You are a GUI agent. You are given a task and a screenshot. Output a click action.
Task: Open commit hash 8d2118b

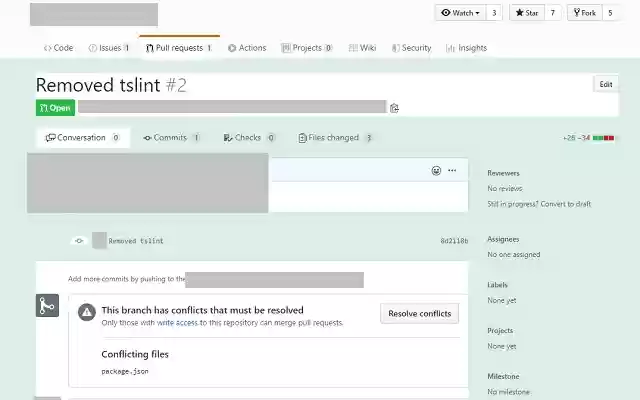pos(454,241)
